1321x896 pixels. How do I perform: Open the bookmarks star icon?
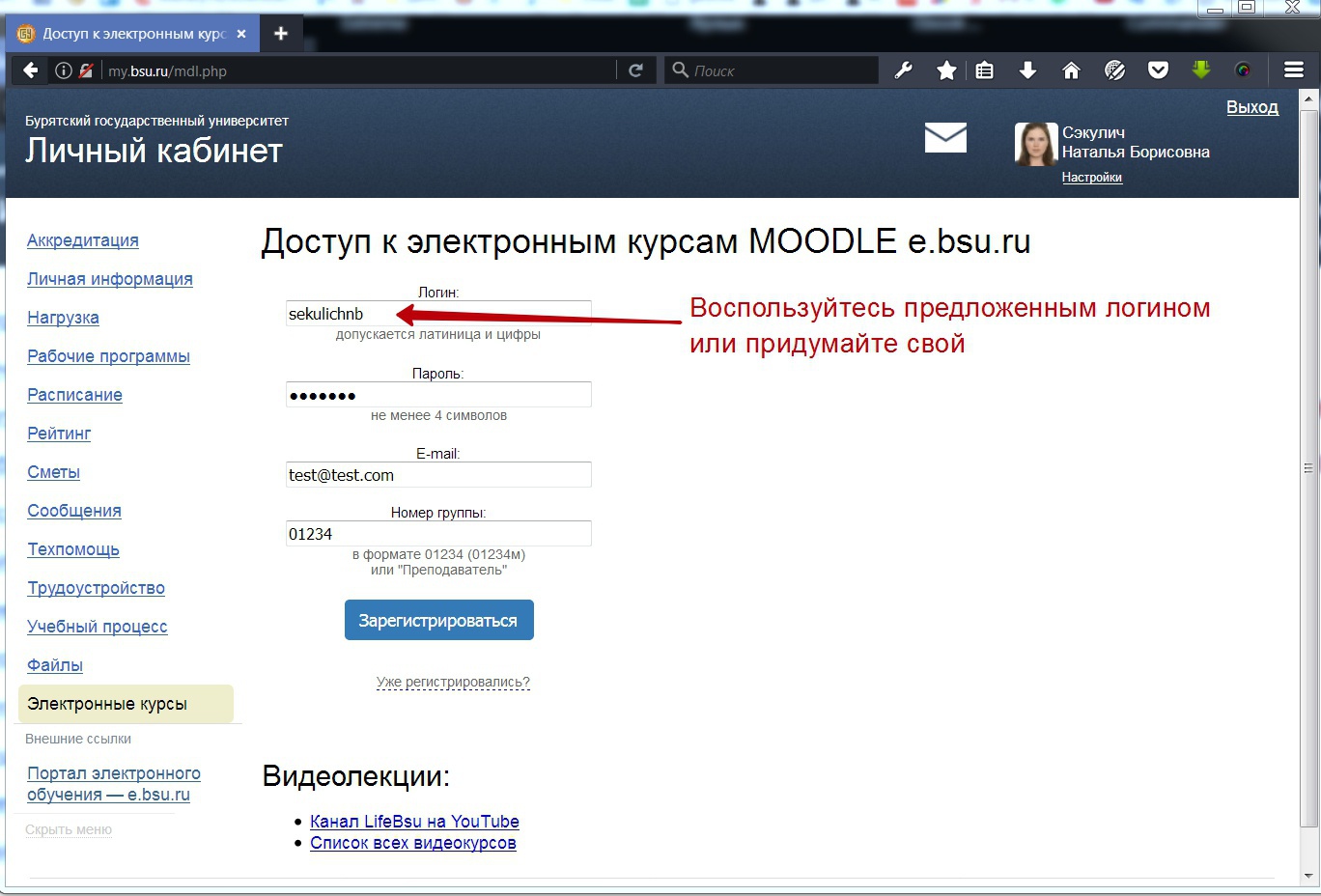[945, 70]
